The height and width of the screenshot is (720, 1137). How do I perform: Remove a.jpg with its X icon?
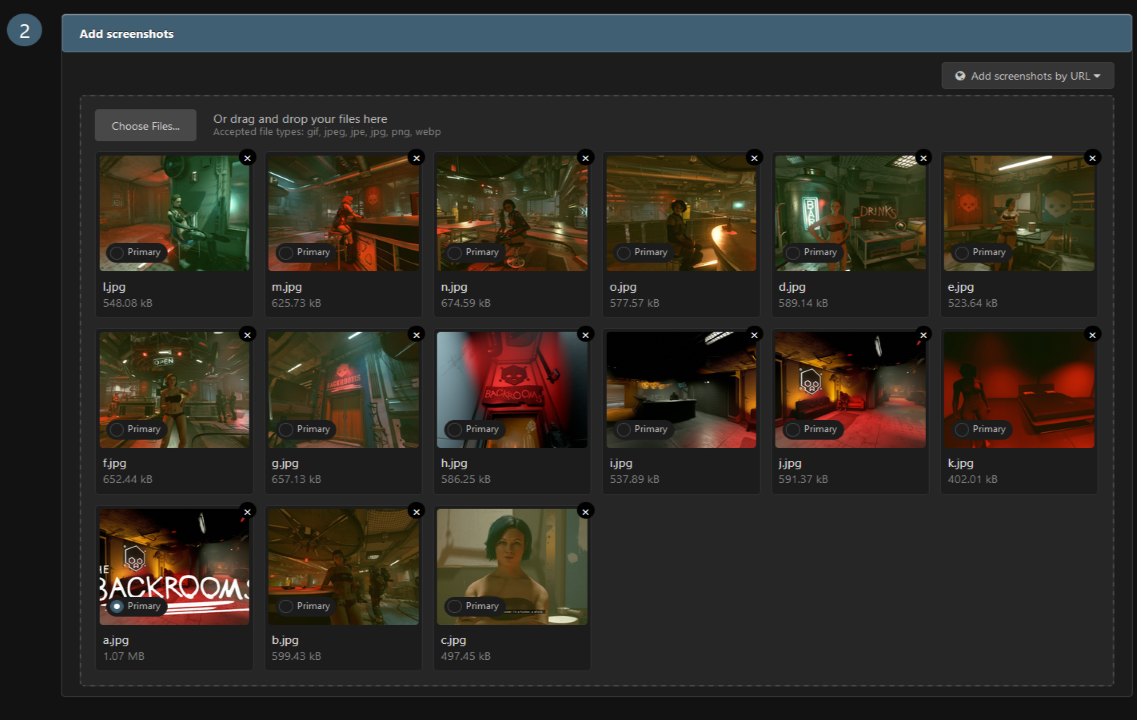pos(247,511)
